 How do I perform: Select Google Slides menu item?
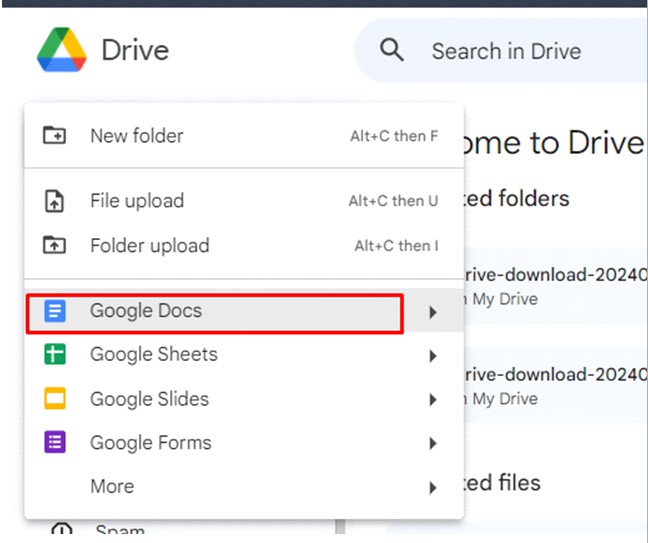244,399
